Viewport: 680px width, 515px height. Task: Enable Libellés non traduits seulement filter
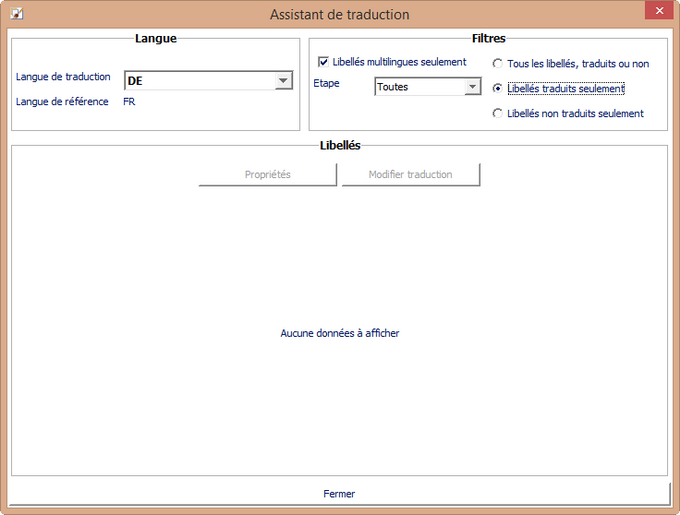tap(498, 114)
